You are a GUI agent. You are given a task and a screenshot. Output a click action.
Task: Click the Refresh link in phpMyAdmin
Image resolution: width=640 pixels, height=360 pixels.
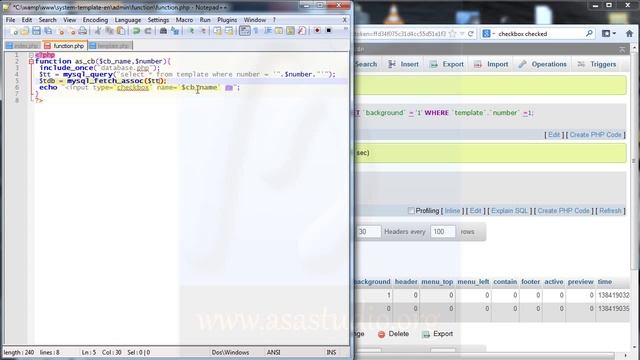[610, 211]
